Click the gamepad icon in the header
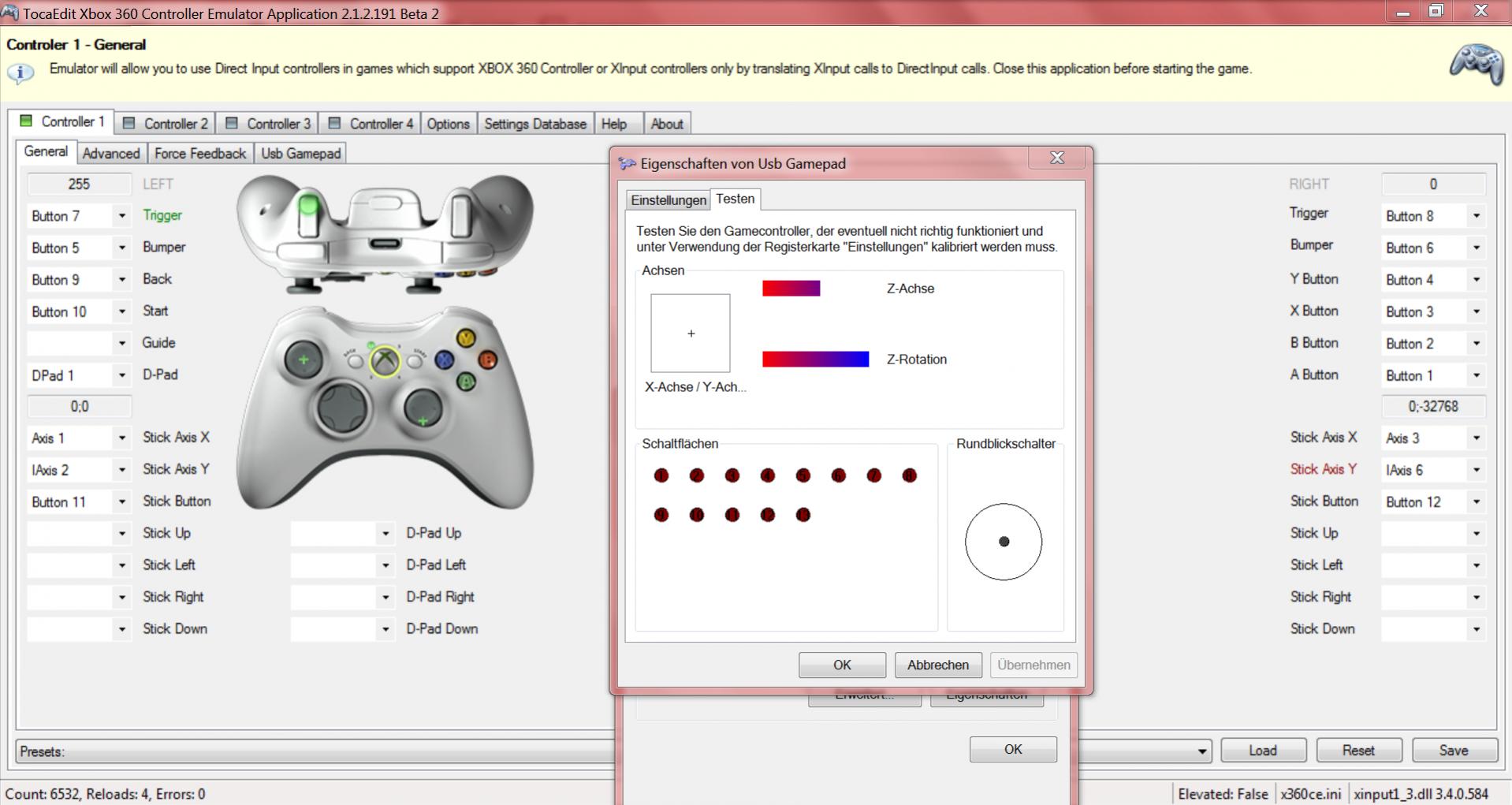 (1477, 65)
